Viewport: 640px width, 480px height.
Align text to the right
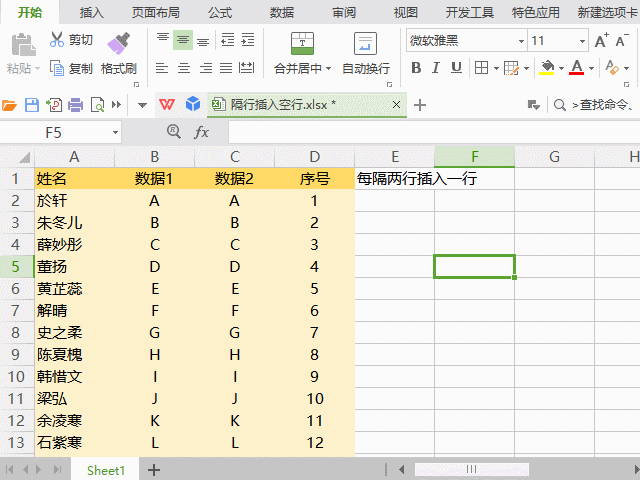point(205,68)
